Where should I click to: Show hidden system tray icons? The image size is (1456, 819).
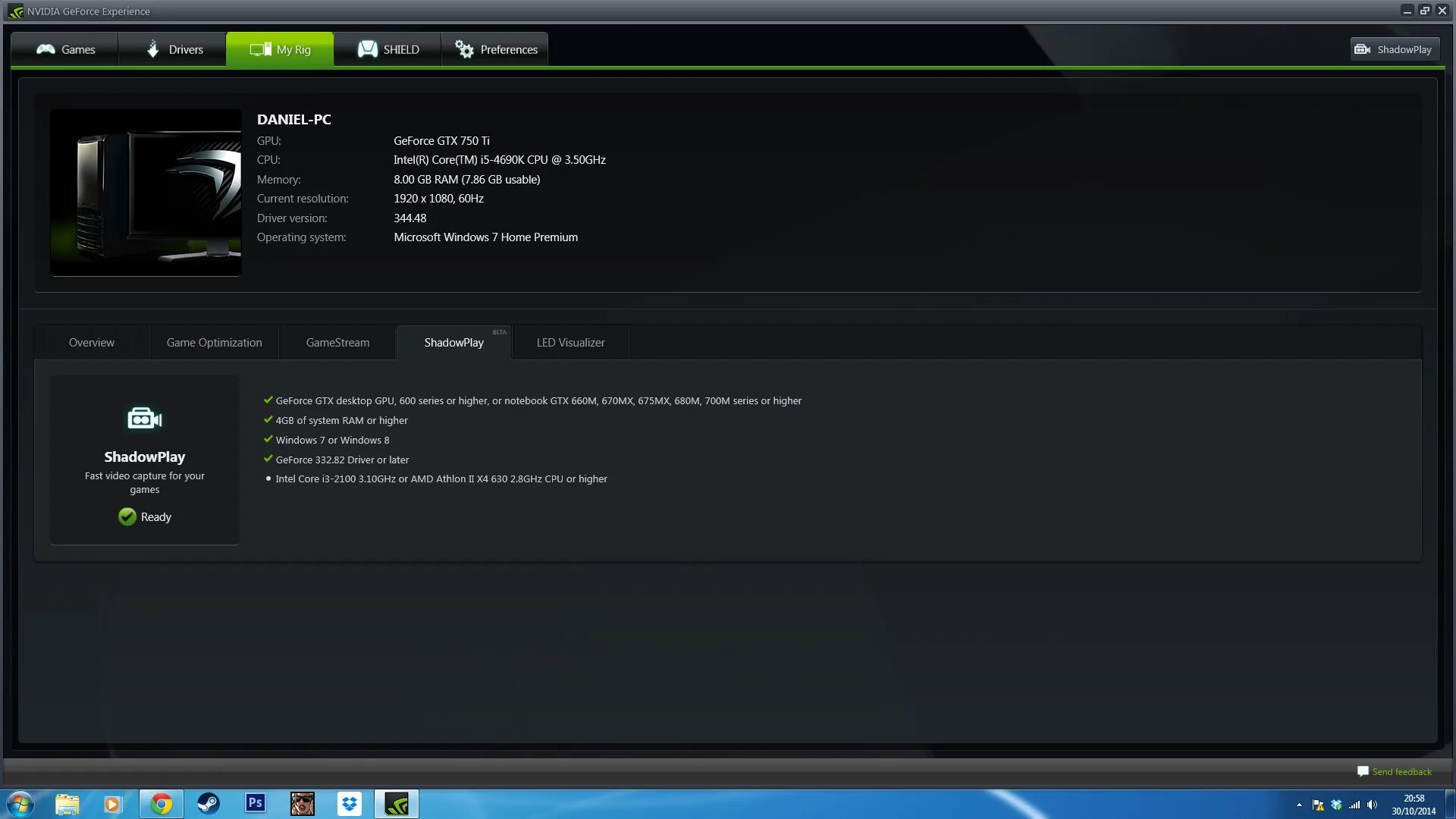(1299, 805)
